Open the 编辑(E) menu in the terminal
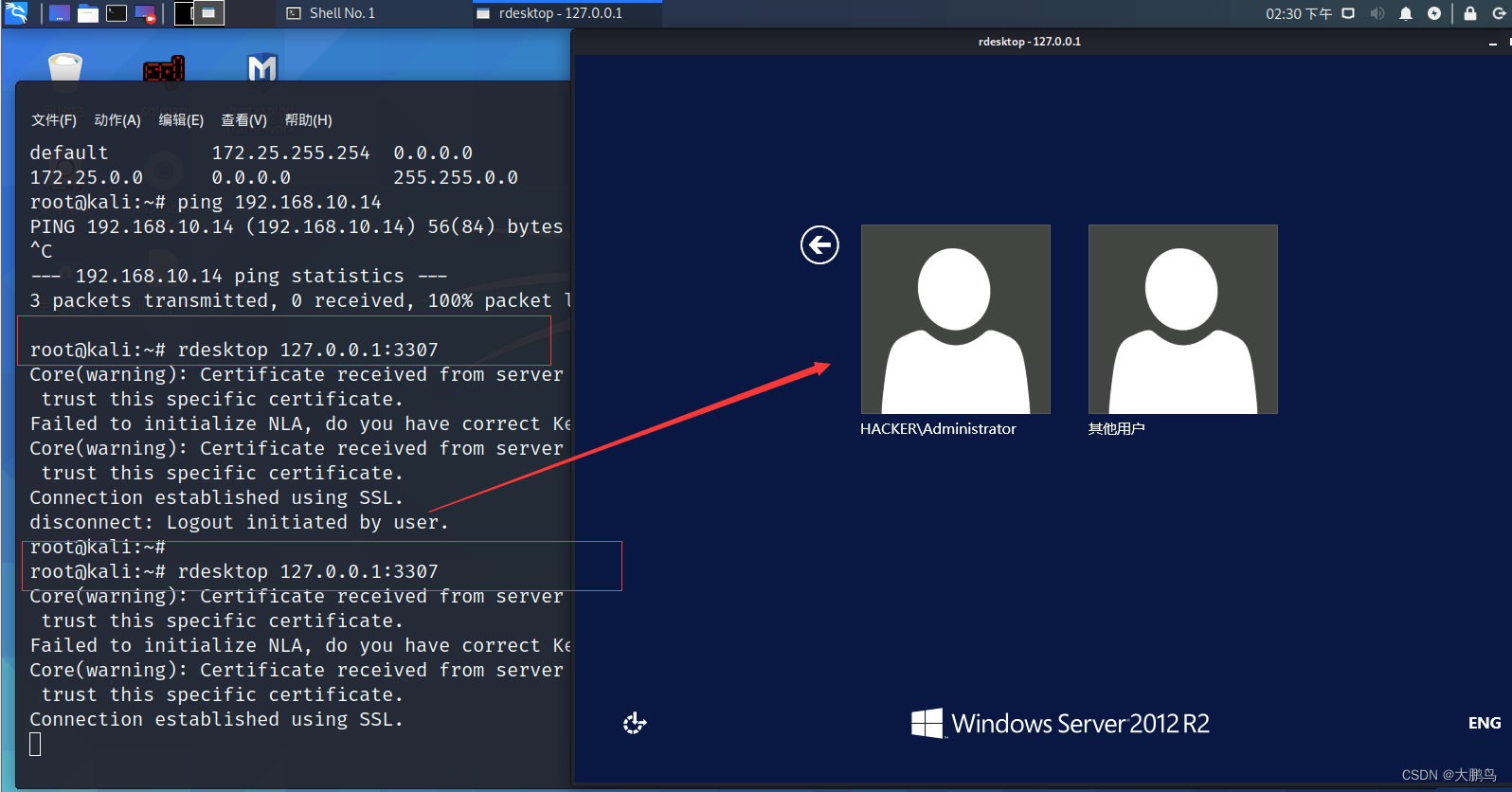The height and width of the screenshot is (792, 1512). (181, 120)
